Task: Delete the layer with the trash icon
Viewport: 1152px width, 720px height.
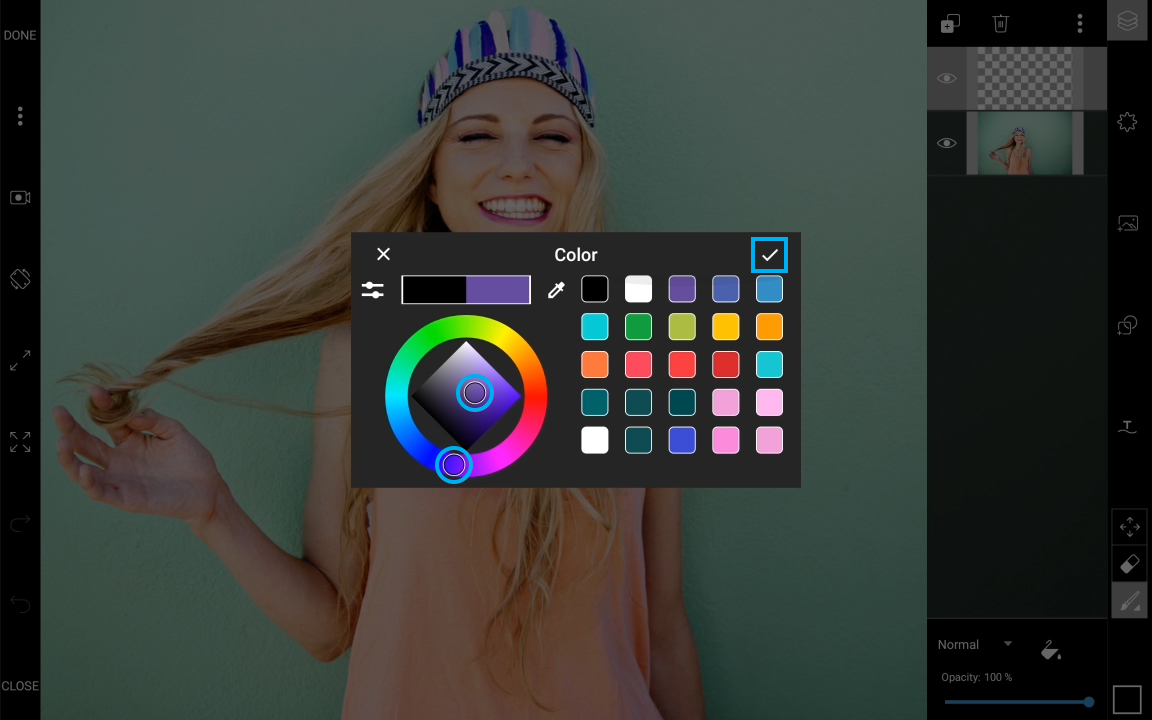Action: click(1000, 22)
